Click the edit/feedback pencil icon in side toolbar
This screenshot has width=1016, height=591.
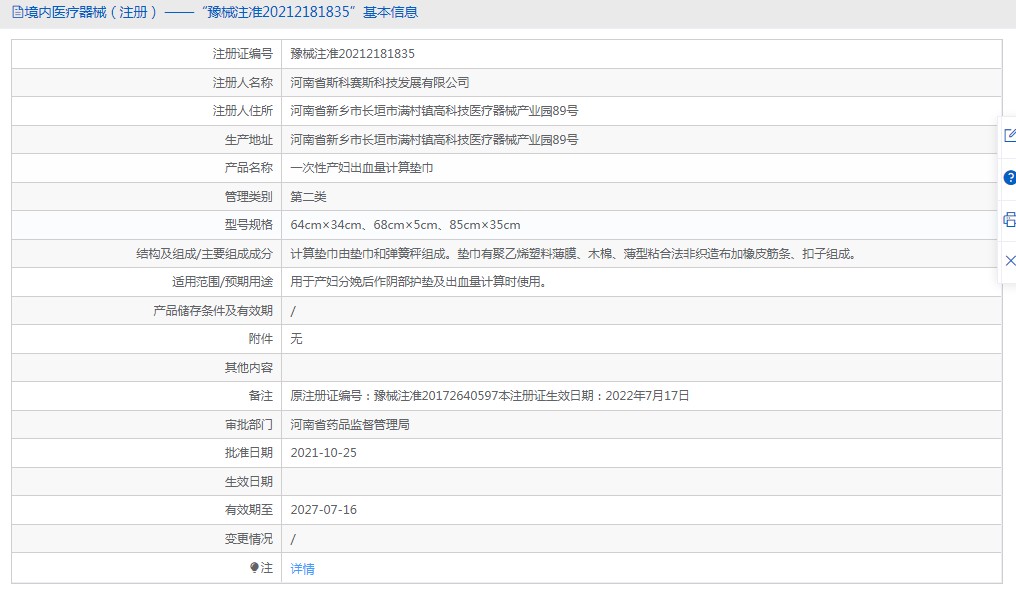click(1010, 135)
